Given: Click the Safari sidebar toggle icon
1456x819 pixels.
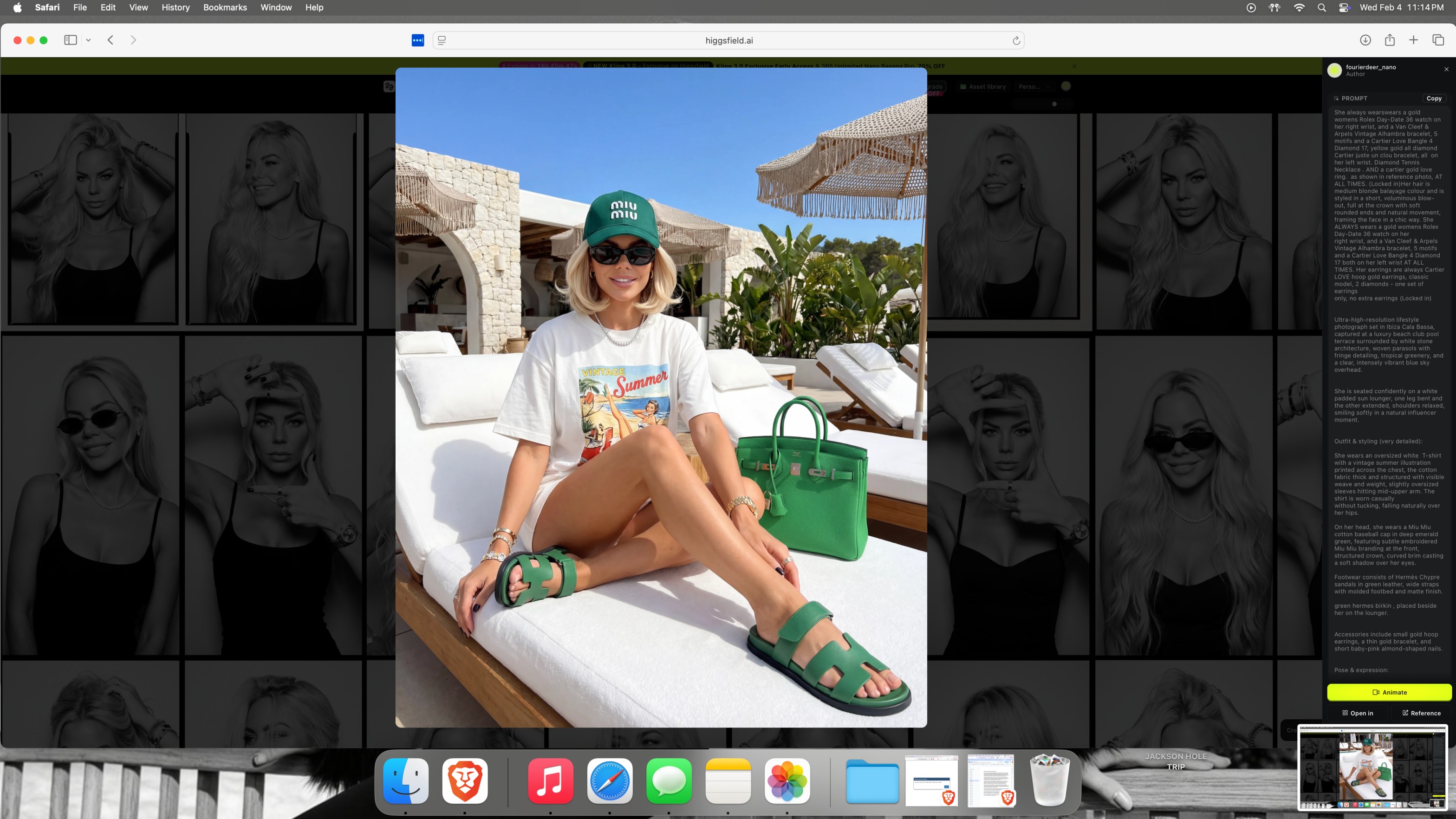Looking at the screenshot, I should coord(70,40).
